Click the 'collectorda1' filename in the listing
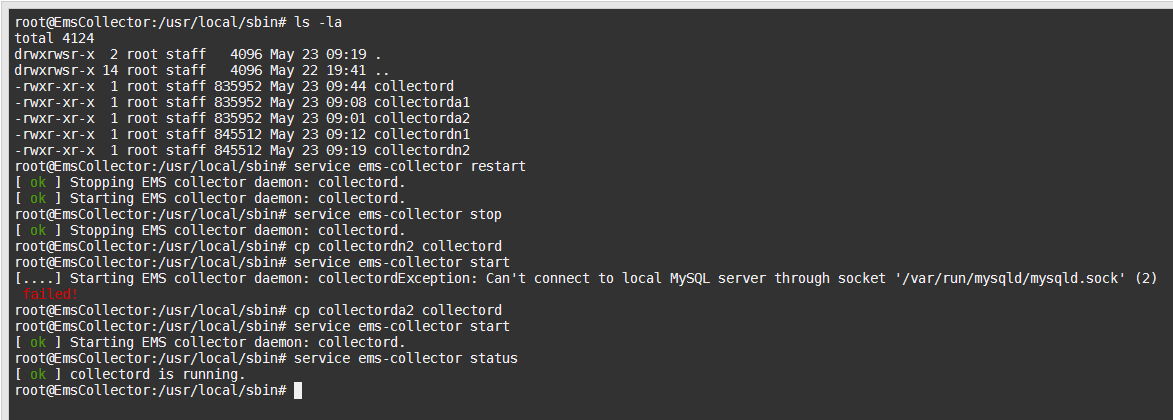This screenshot has width=1173, height=420. tap(422, 102)
